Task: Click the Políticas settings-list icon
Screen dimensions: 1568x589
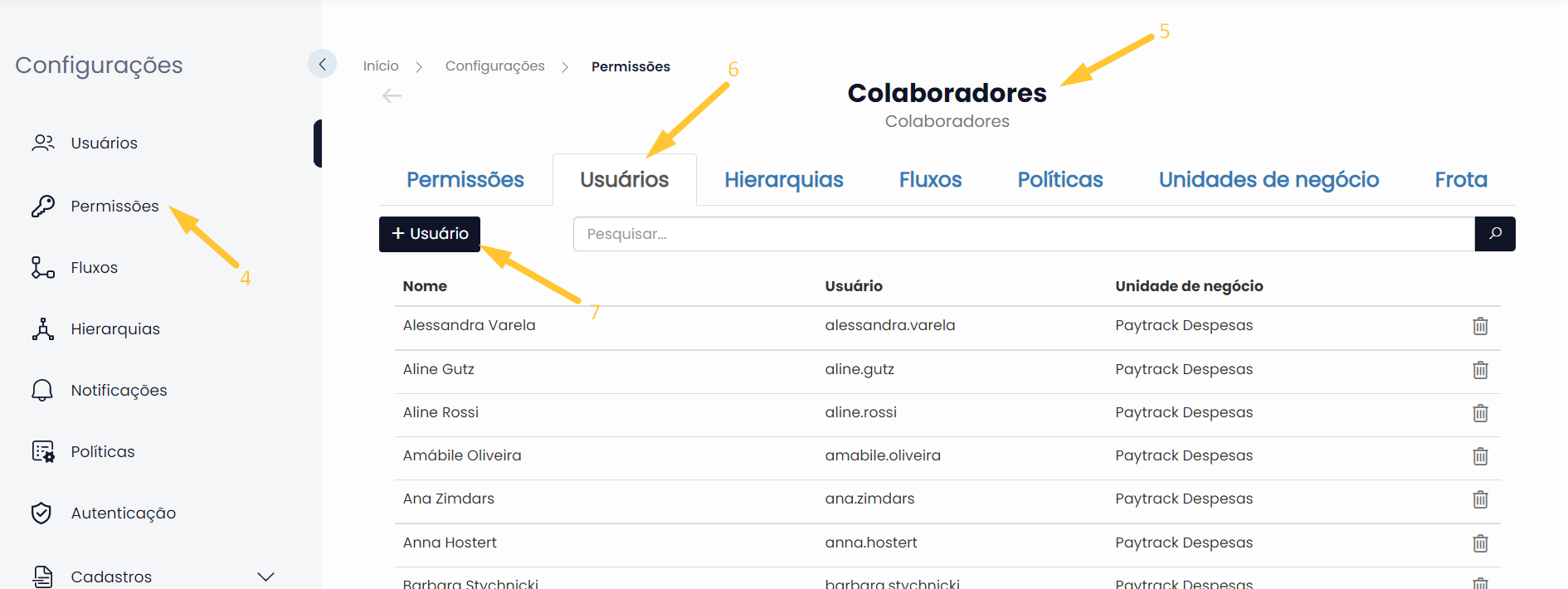Action: pos(43,451)
